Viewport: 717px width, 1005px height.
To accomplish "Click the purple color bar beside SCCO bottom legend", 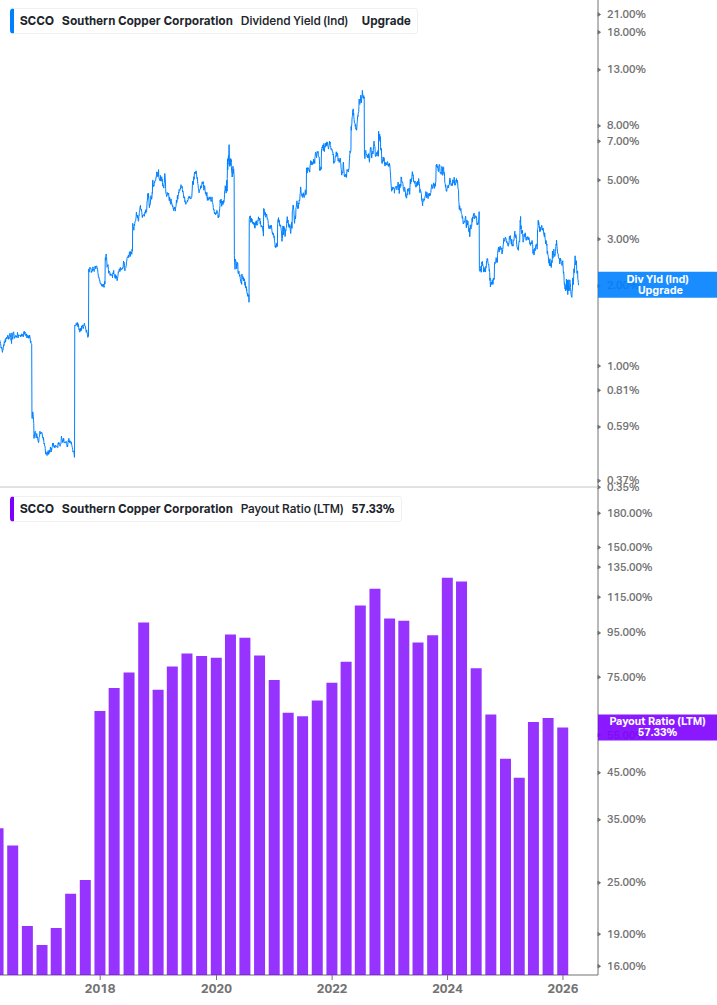I will (10, 509).
